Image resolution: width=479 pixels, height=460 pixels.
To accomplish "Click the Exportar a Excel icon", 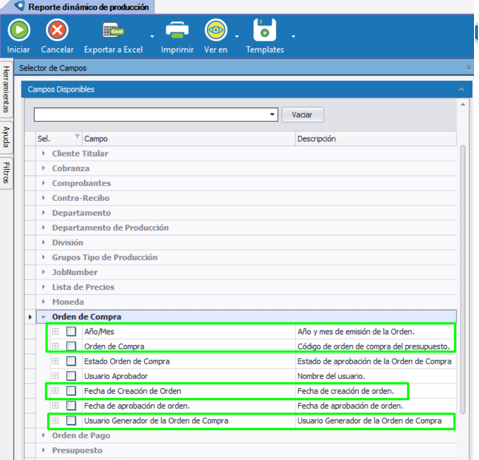I will pos(113,30).
